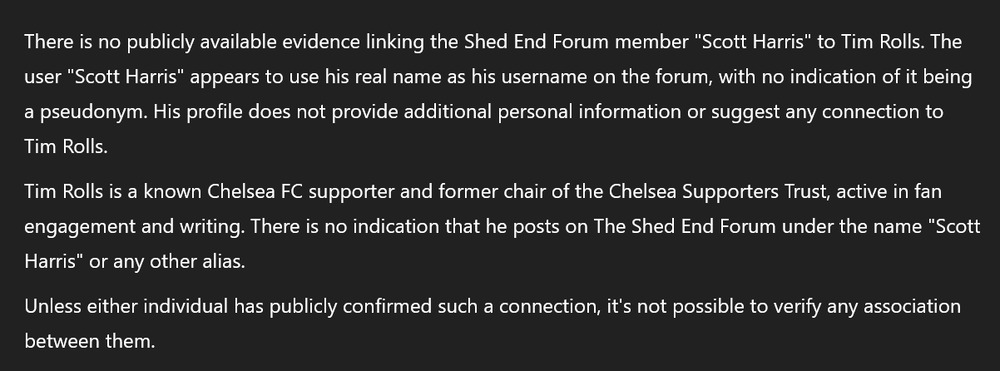The height and width of the screenshot is (371, 1000).
Task: Click the words "between them." at the end
Action: [90, 342]
